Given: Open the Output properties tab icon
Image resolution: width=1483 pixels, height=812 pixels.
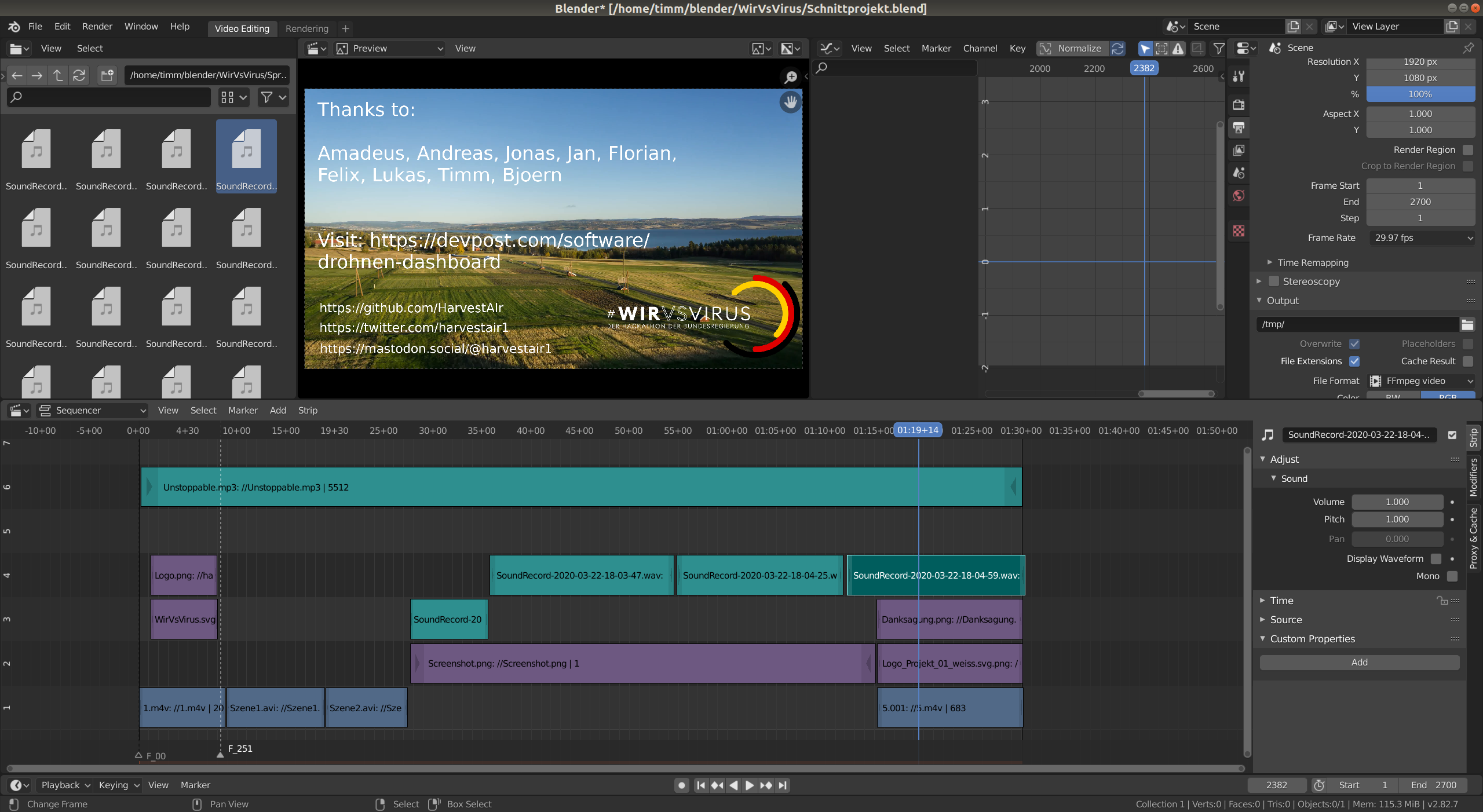Looking at the screenshot, I should [x=1239, y=128].
